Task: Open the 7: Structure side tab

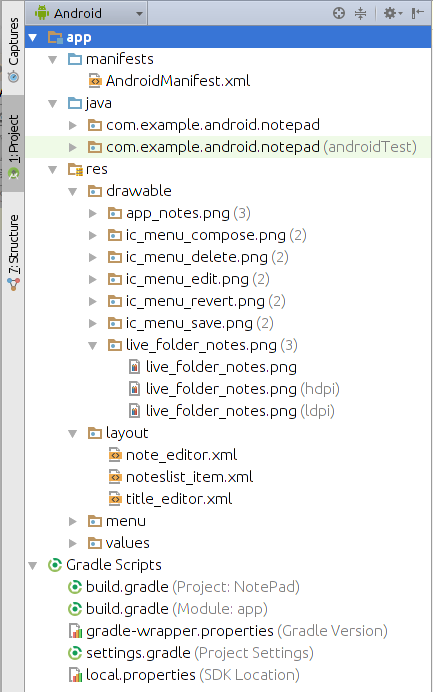Action: [13, 252]
